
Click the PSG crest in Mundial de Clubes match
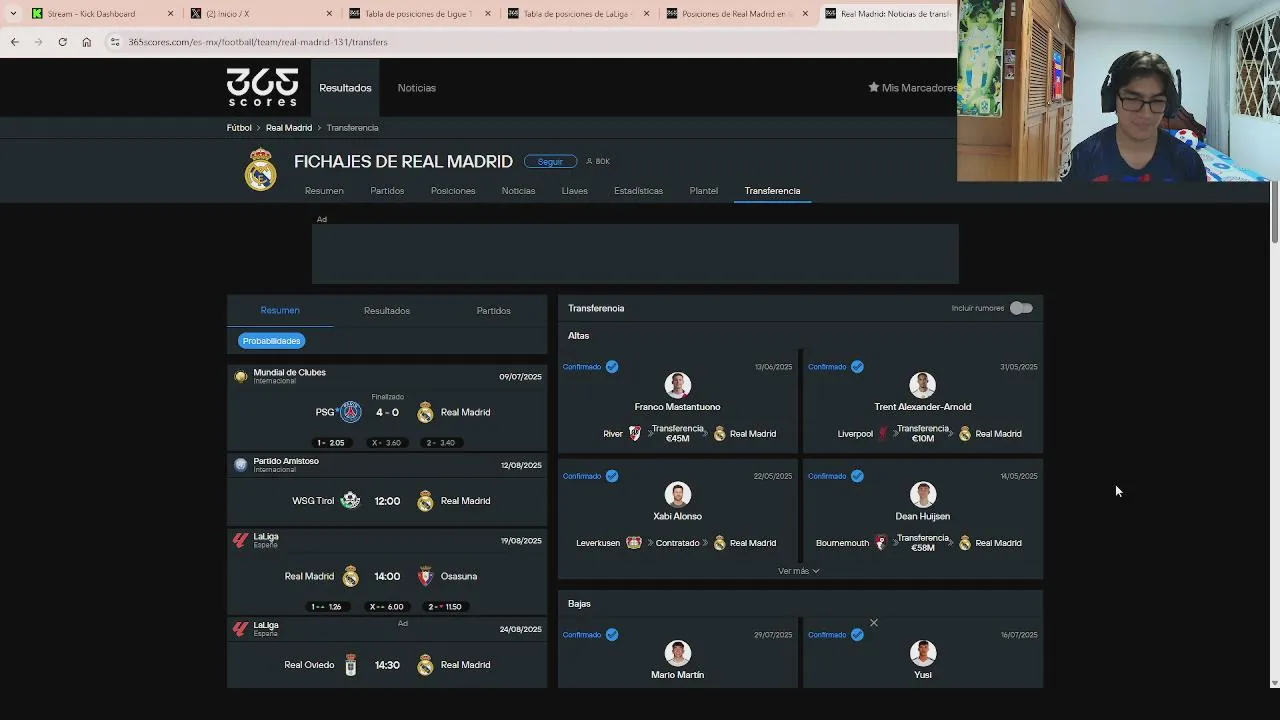[x=350, y=412]
